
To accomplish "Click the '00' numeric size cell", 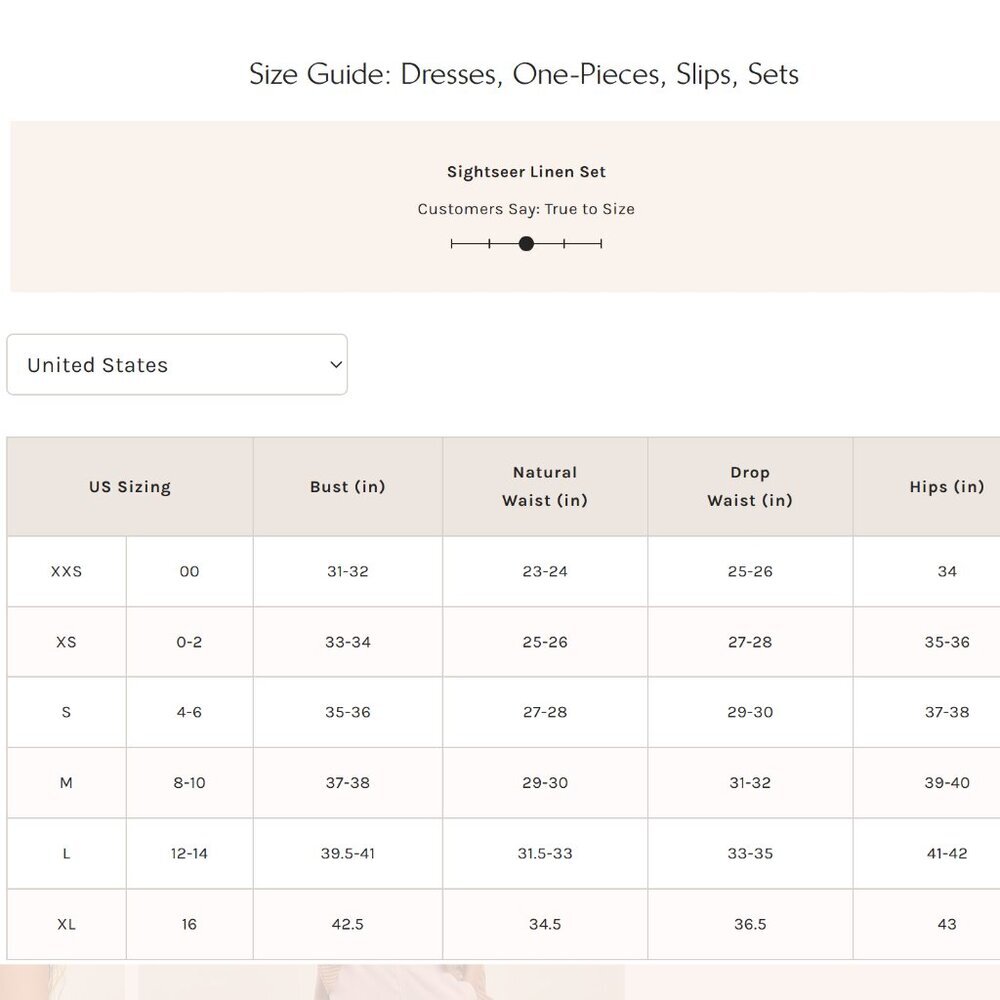I will pos(189,571).
